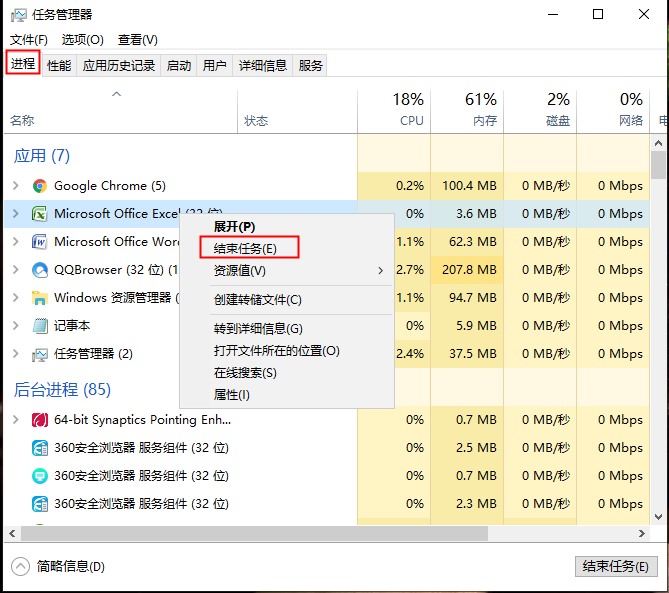Open the 文件(F) menu
This screenshot has height=593, width=669.
pyautogui.click(x=29, y=40)
